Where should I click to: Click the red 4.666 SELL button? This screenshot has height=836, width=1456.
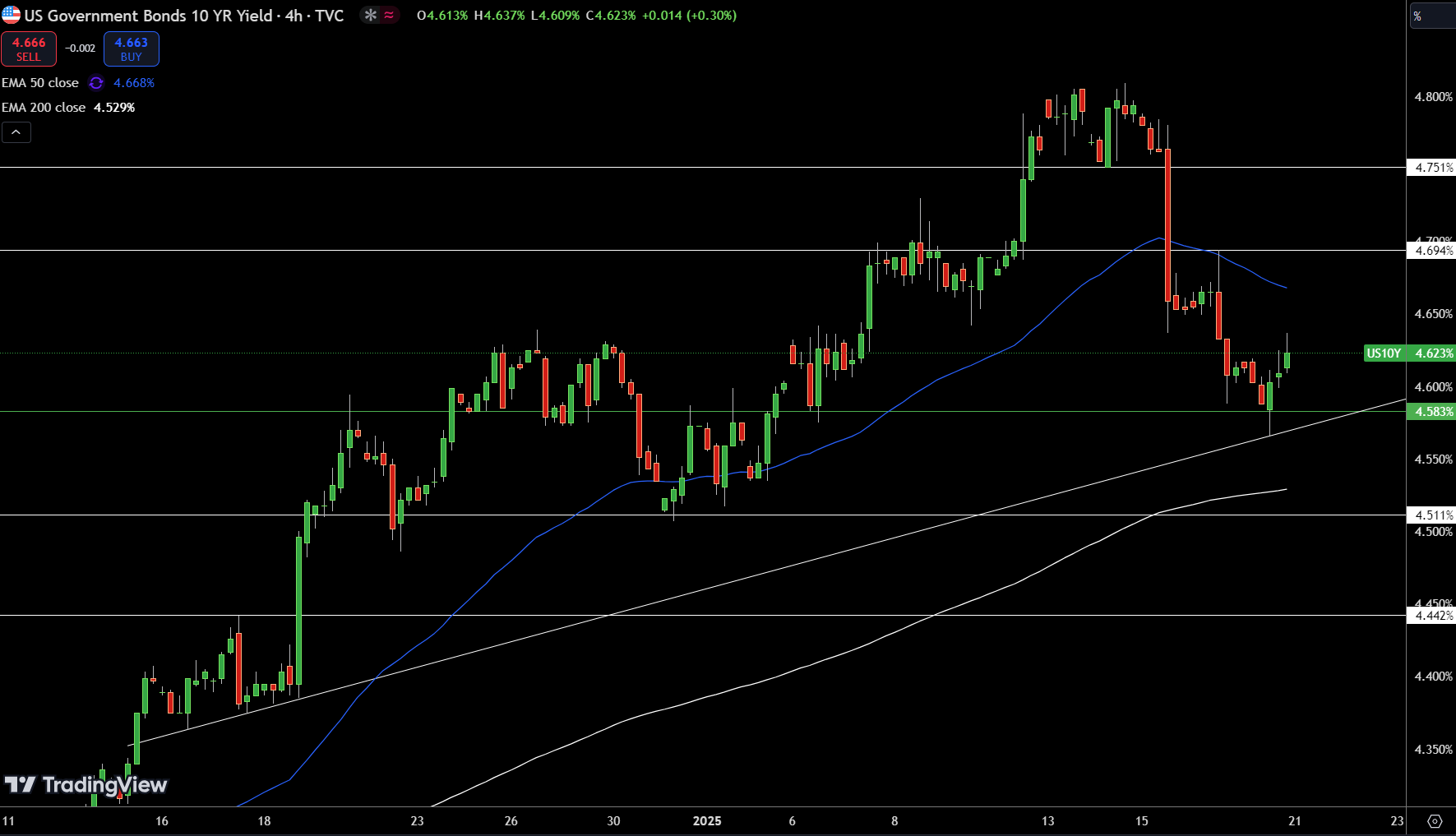29,49
